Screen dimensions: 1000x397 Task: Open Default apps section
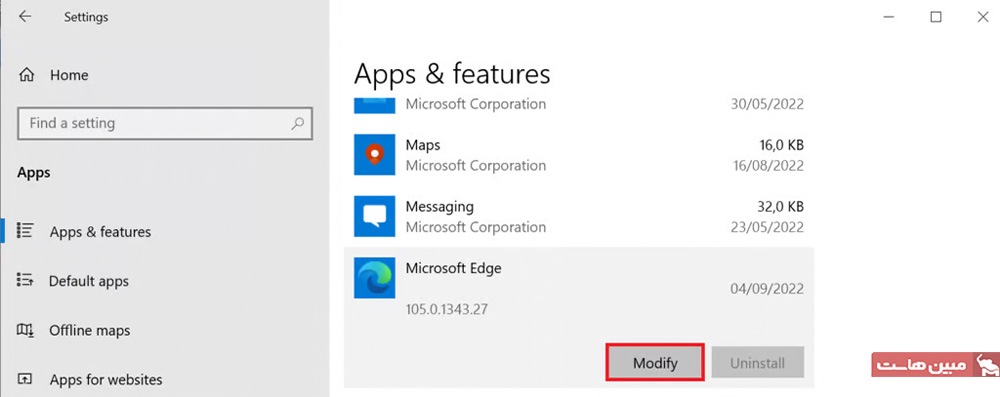[89, 281]
